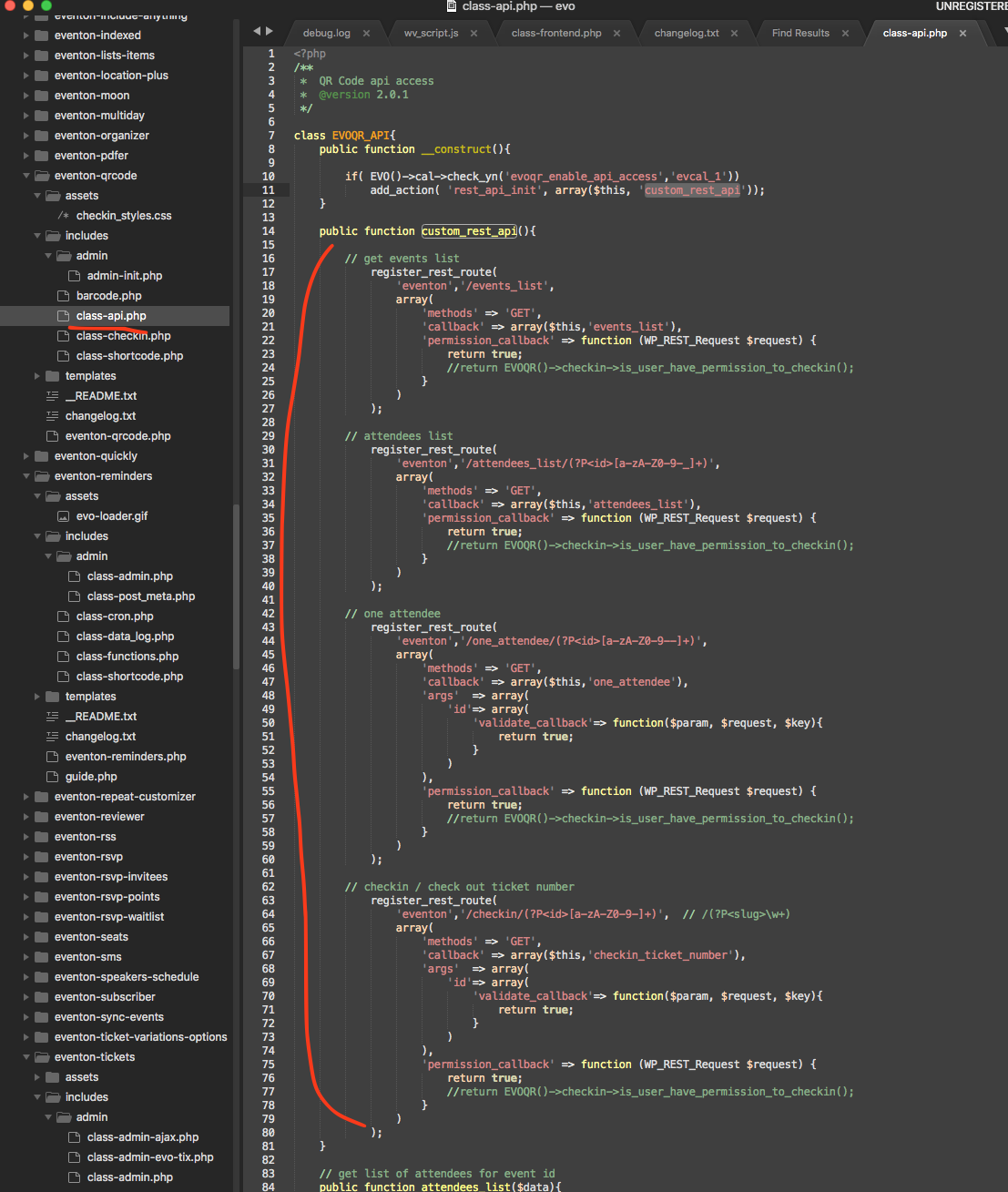This screenshot has height=1192, width=1008.
Task: Click the right tab navigation arrow
Action: point(270,32)
